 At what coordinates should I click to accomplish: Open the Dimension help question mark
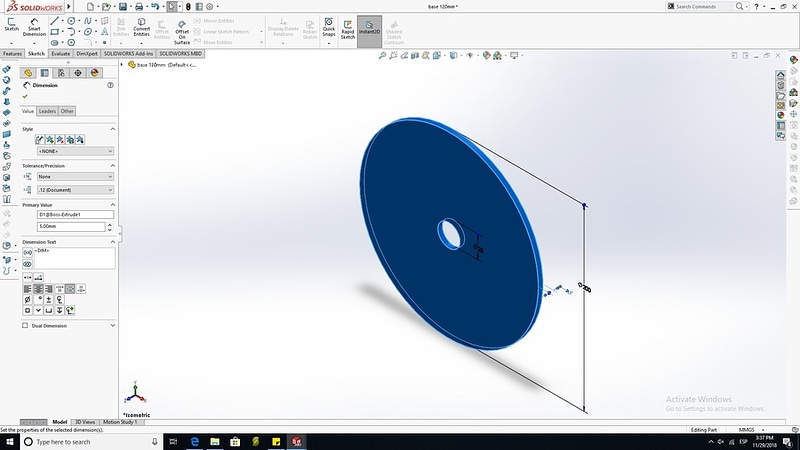tap(110, 85)
